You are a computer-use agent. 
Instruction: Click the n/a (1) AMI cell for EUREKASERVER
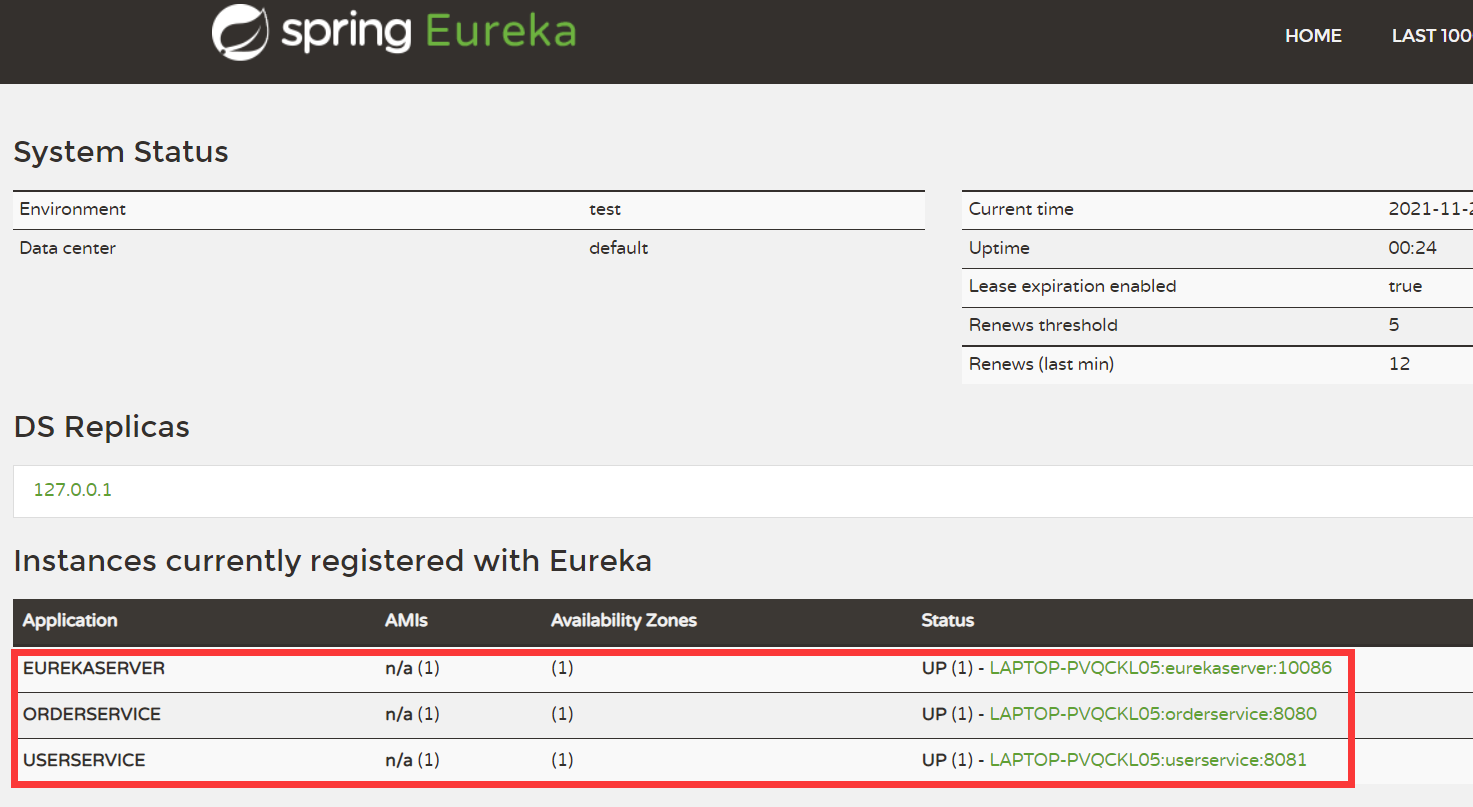click(x=412, y=668)
